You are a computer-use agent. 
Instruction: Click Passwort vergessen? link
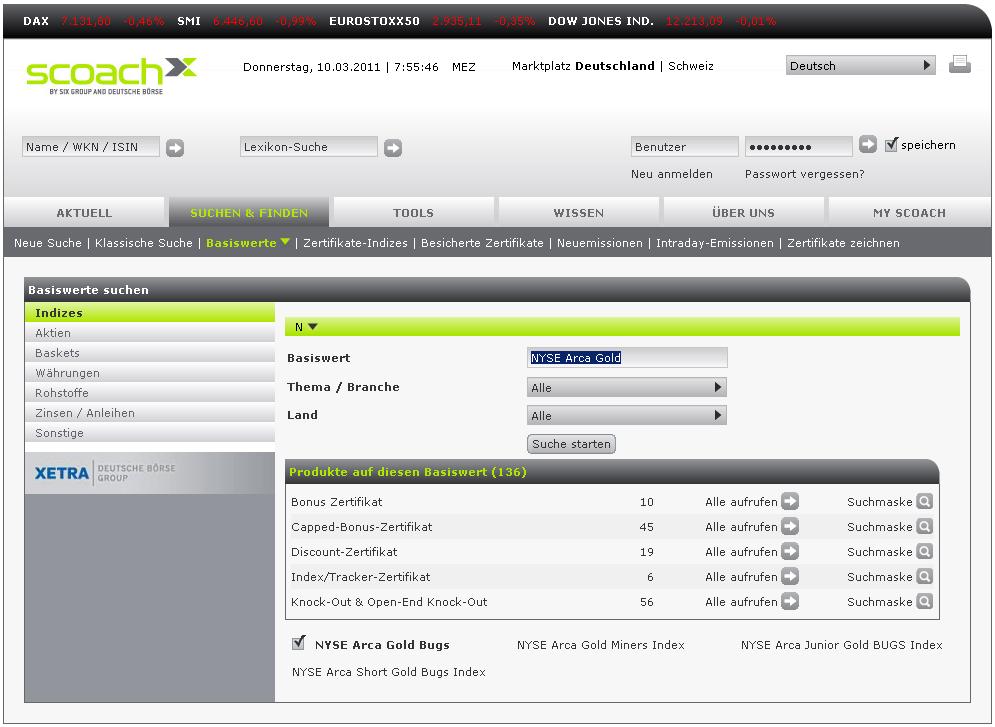click(804, 174)
